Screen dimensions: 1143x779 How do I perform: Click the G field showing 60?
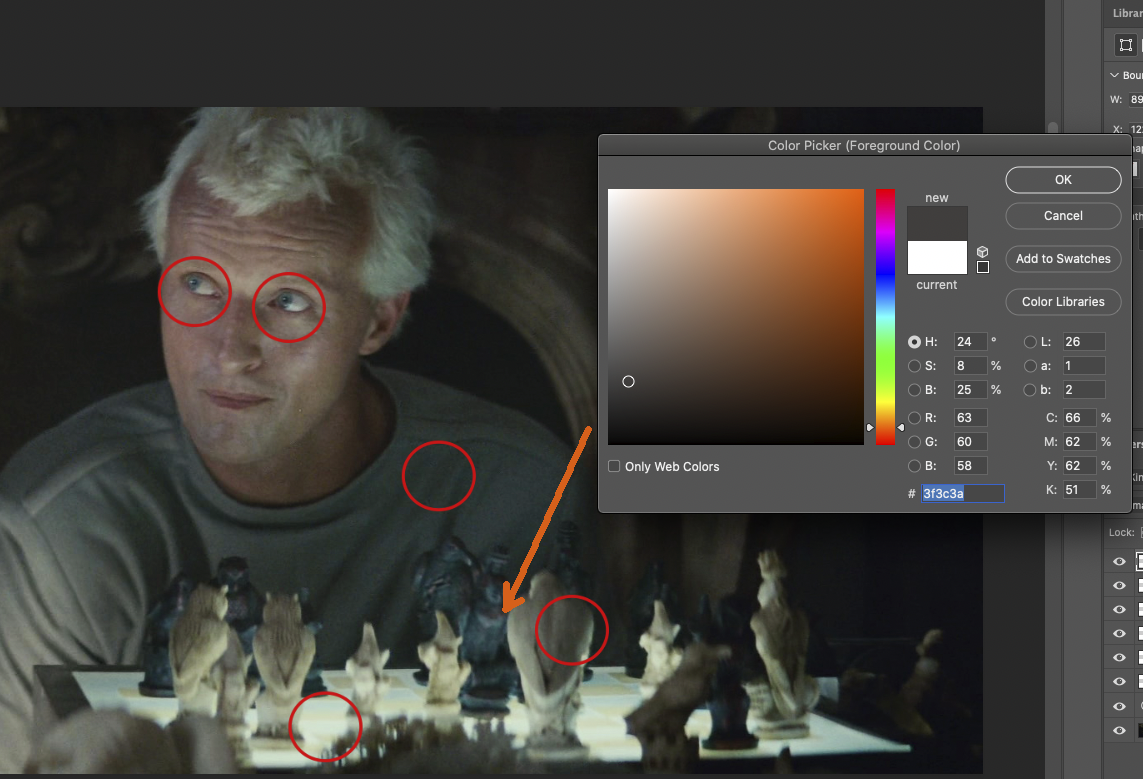click(x=970, y=442)
